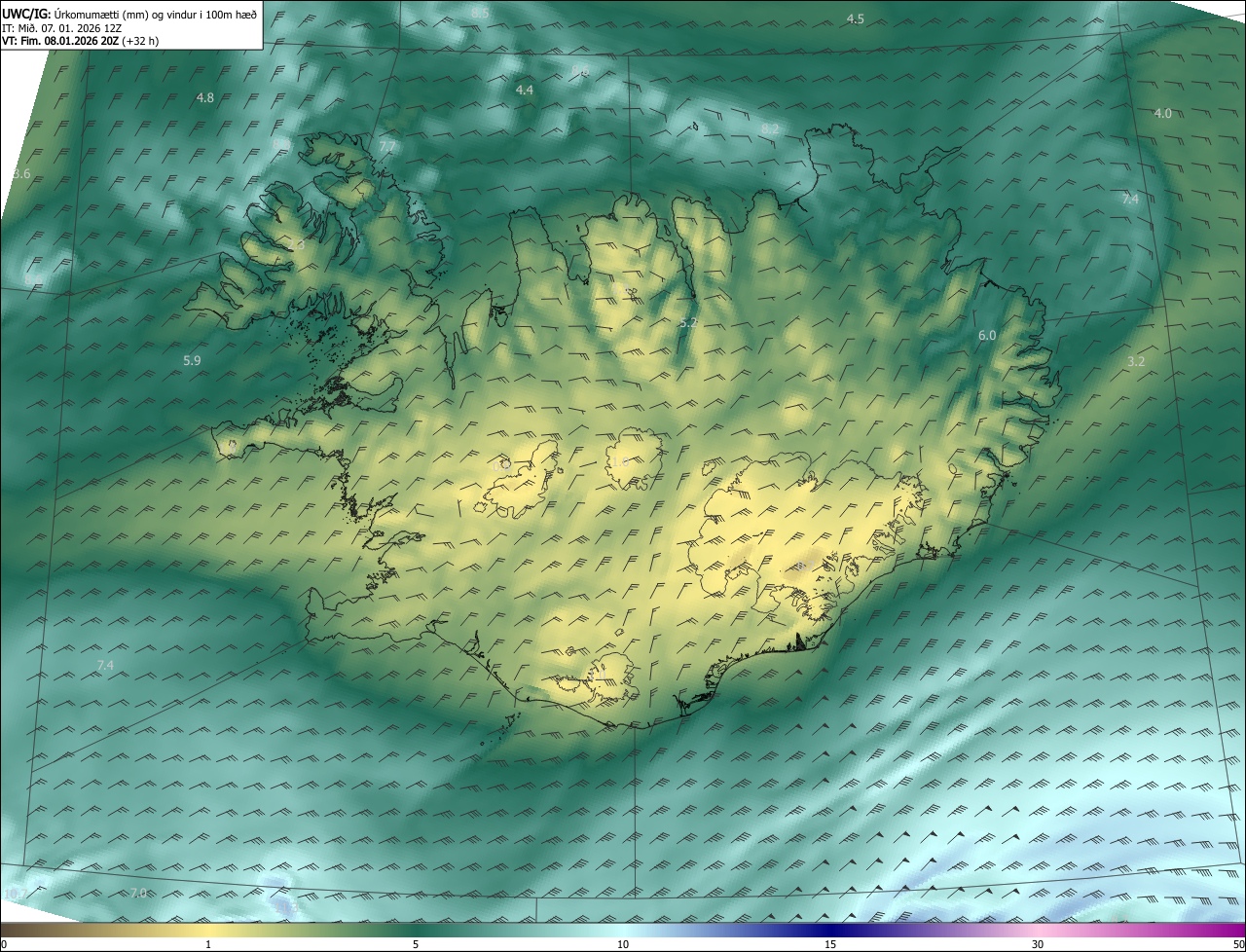Click the 3.2 value label off the east coast
1246x952 pixels.
pos(1136,361)
